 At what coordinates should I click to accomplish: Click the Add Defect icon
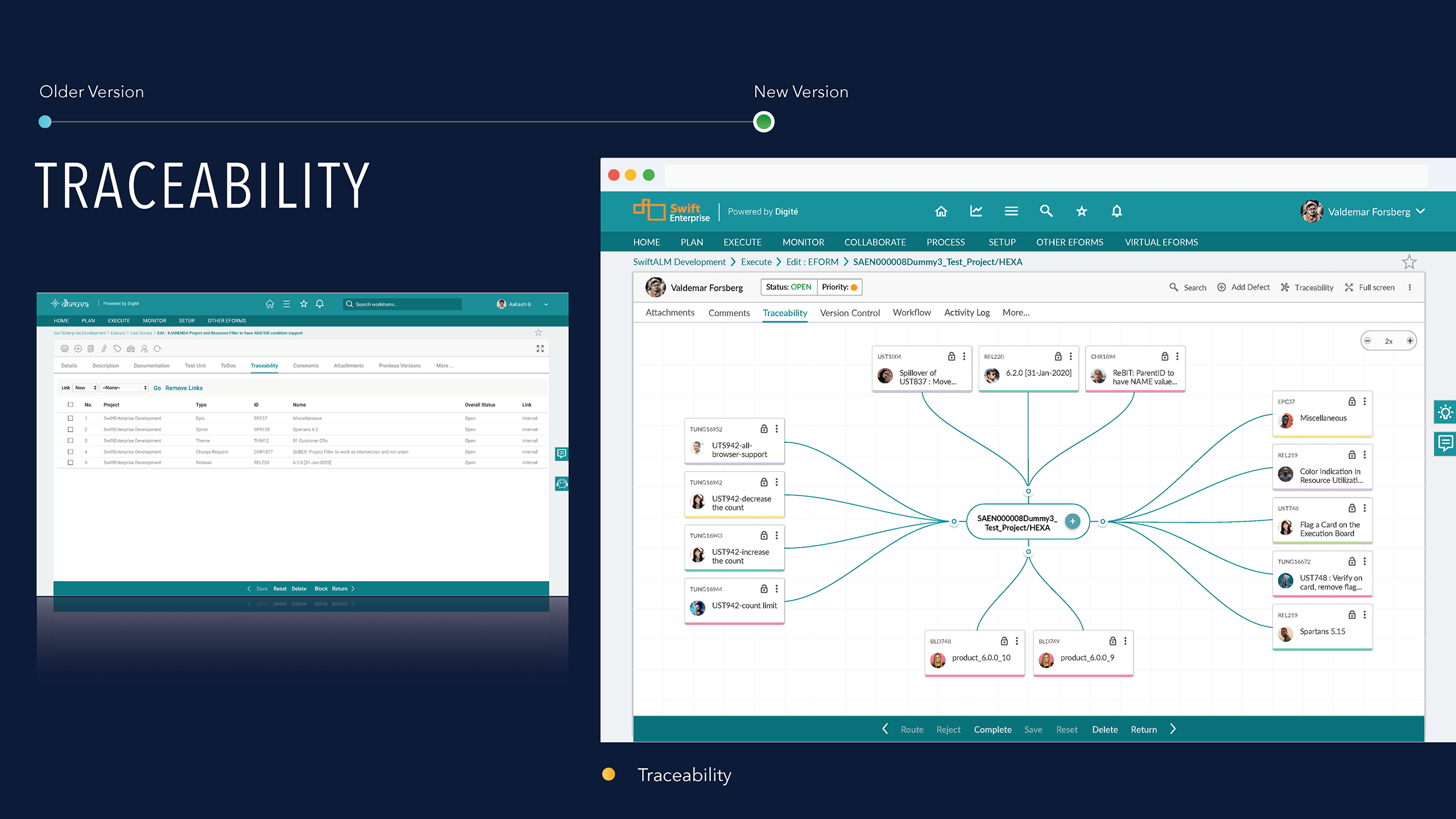point(1223,287)
